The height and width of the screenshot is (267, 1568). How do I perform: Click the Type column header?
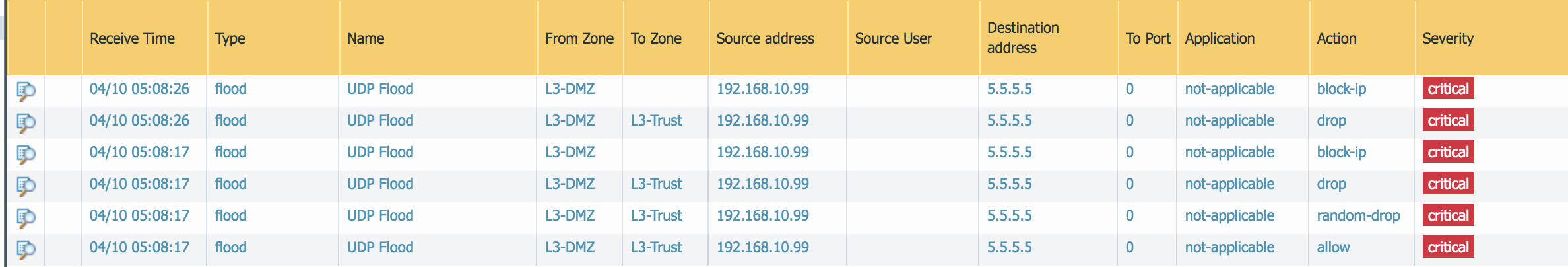click(x=230, y=38)
